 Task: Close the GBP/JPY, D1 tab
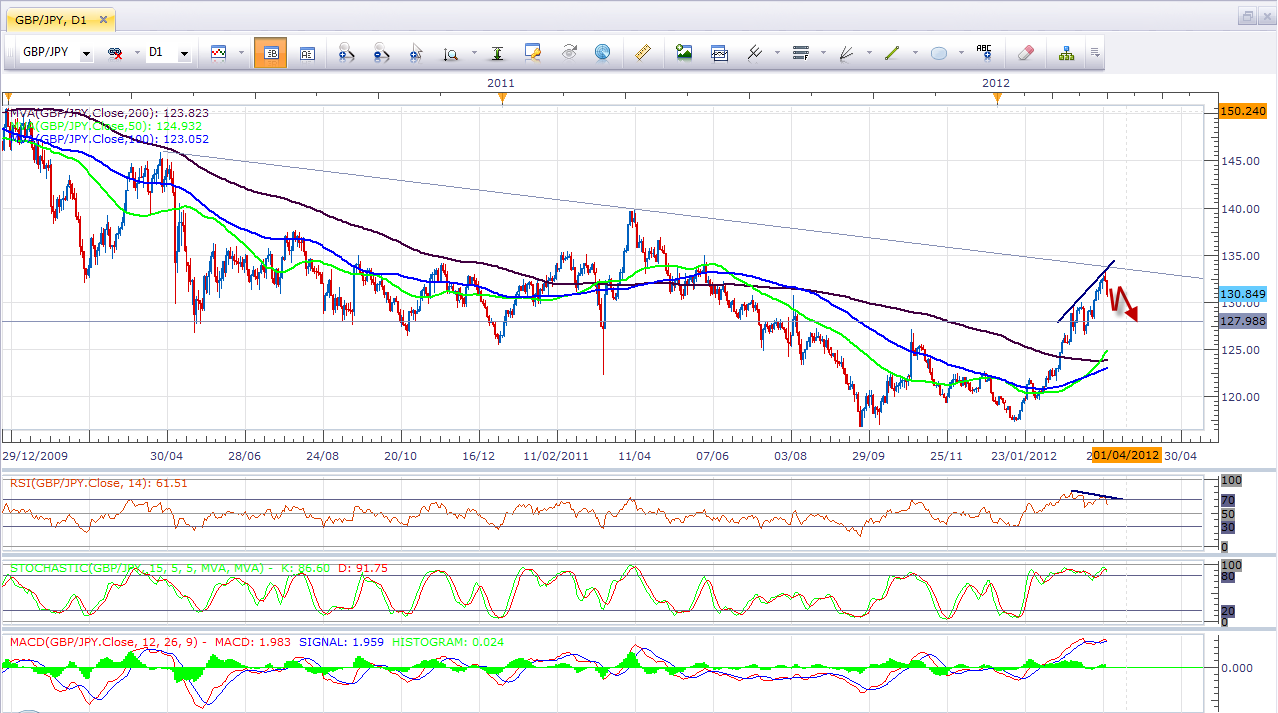pos(102,19)
